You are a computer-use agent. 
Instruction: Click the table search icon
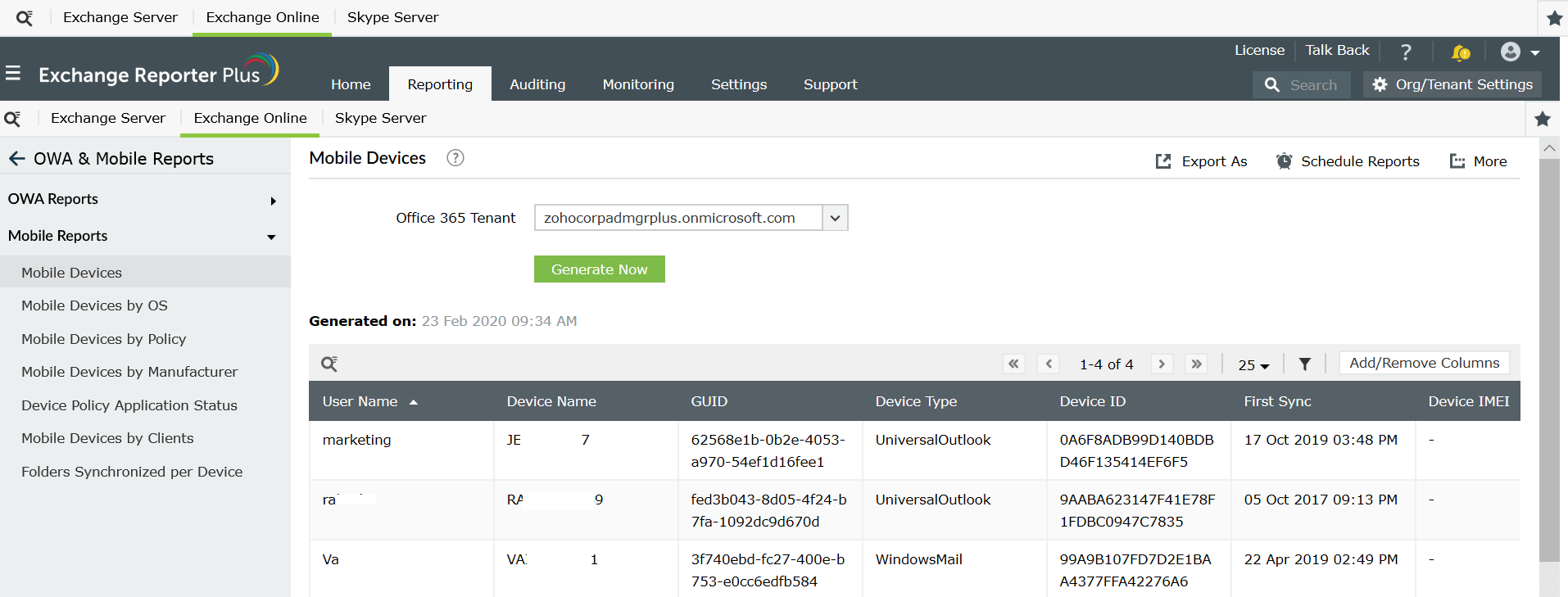coord(329,364)
